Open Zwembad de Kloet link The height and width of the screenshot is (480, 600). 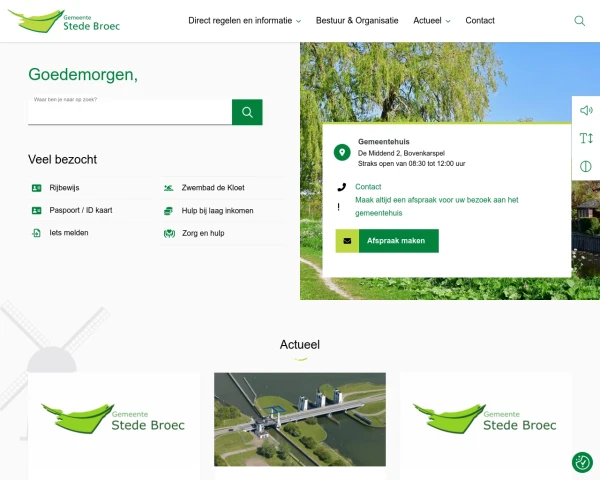213,188
